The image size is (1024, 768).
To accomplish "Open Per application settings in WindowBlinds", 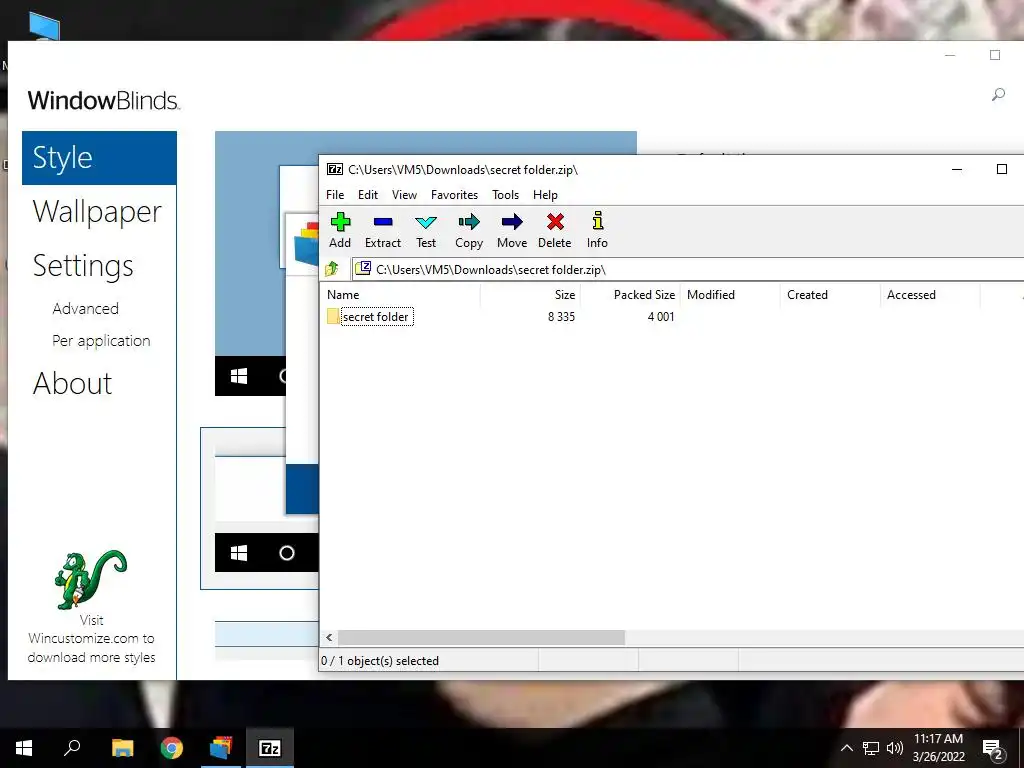I will (x=101, y=341).
